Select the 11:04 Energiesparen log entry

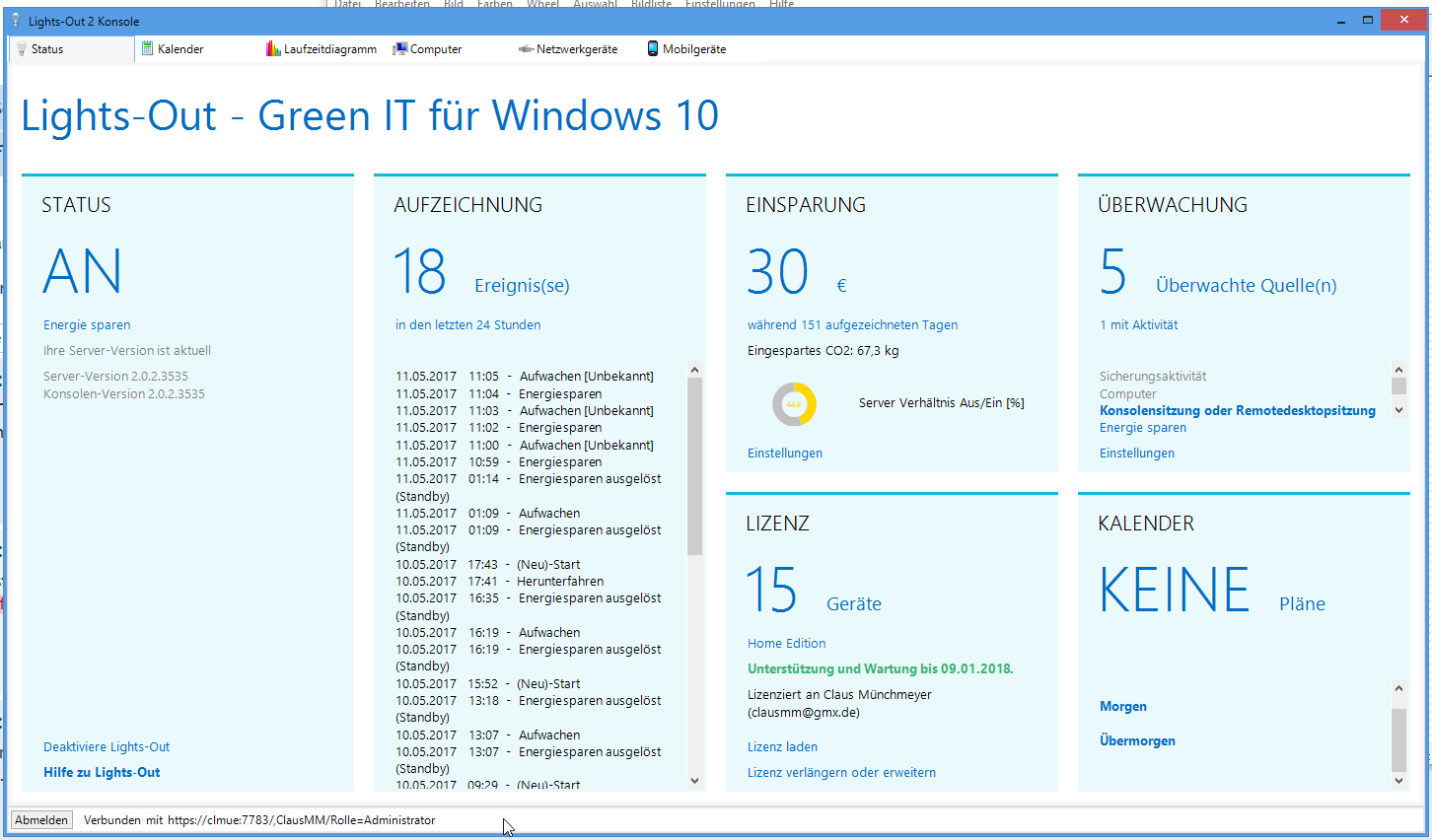499,394
